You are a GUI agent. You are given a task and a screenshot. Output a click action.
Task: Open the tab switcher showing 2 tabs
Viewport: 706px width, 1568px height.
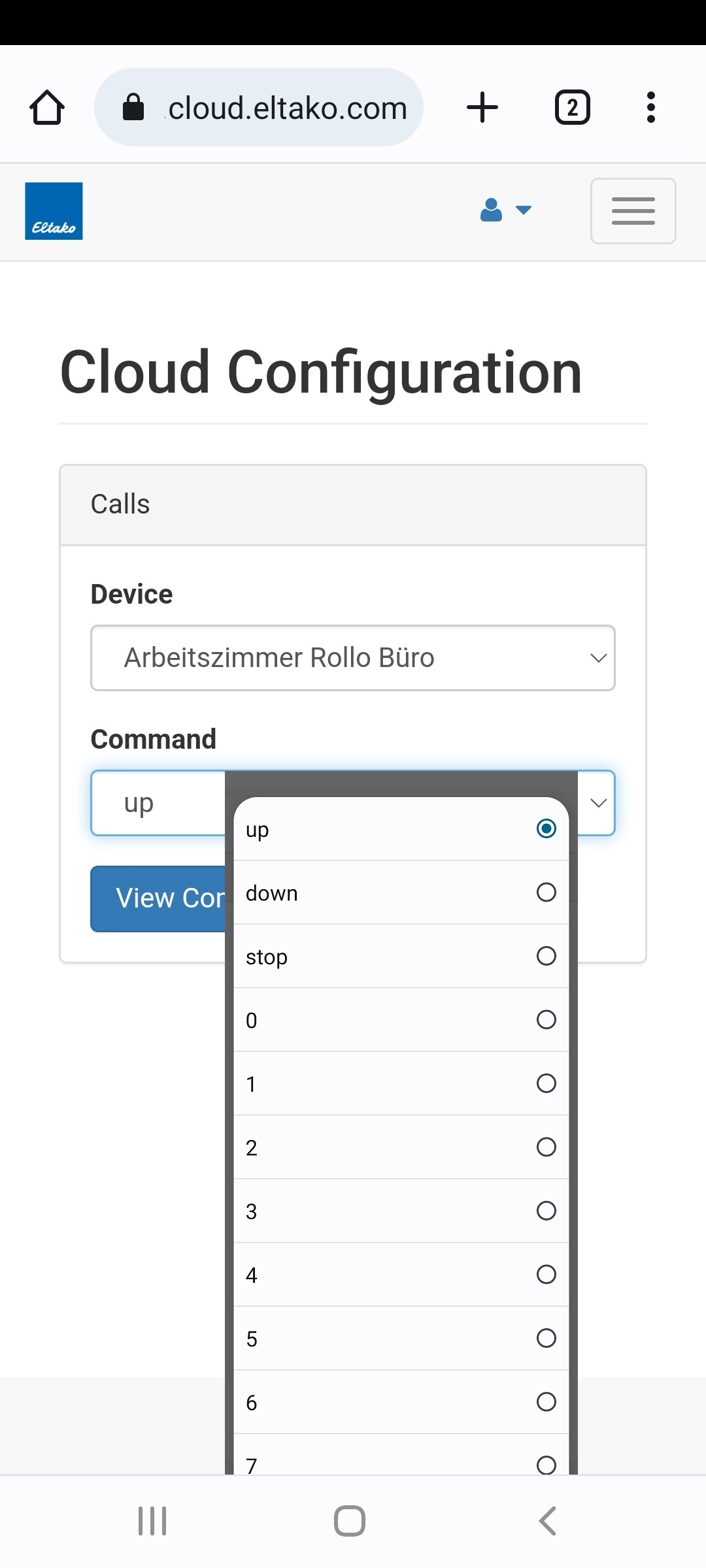[572, 107]
